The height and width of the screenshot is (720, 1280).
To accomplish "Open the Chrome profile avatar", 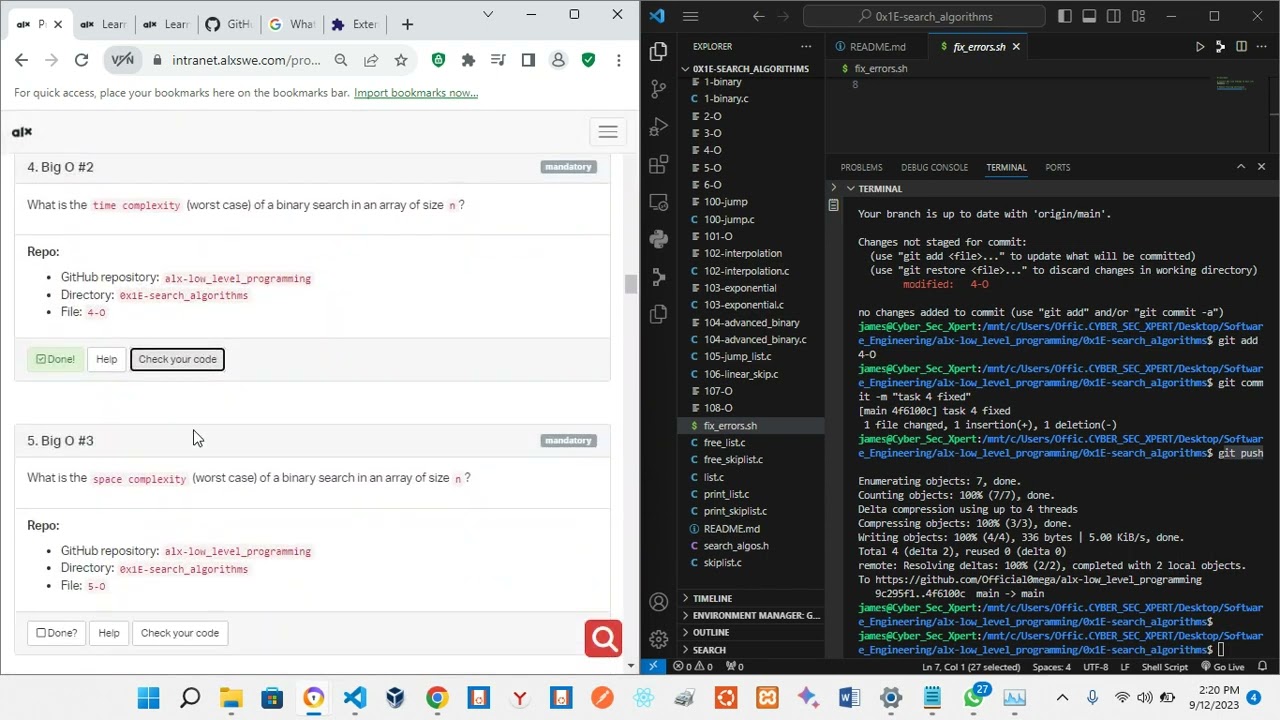I will 558,60.
